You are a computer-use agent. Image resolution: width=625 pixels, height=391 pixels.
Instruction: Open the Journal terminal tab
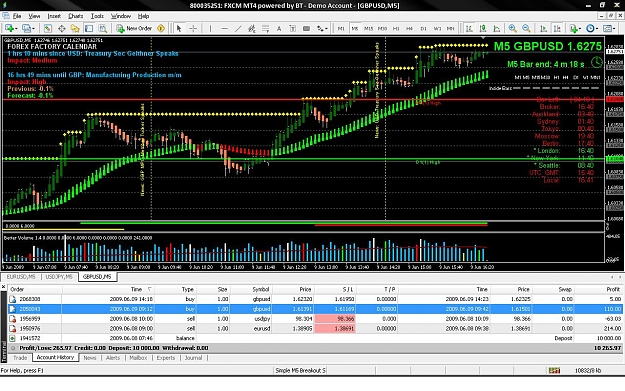point(193,358)
